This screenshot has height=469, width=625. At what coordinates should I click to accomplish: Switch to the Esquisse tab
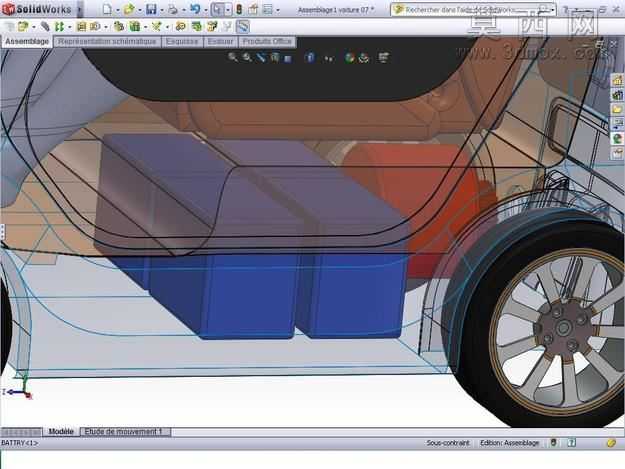click(x=182, y=41)
